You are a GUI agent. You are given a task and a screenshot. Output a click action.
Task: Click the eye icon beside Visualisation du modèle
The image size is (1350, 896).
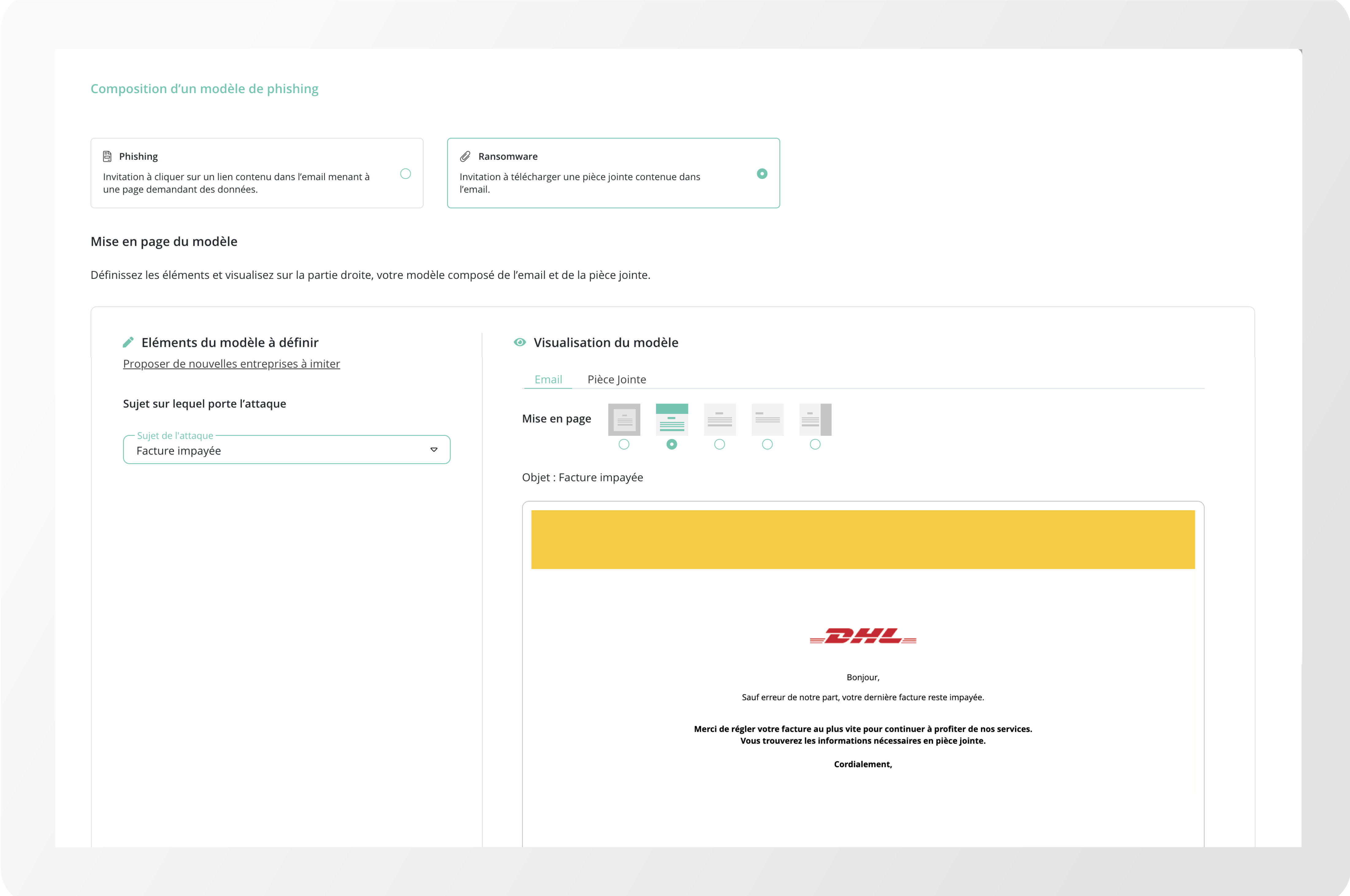tap(520, 342)
